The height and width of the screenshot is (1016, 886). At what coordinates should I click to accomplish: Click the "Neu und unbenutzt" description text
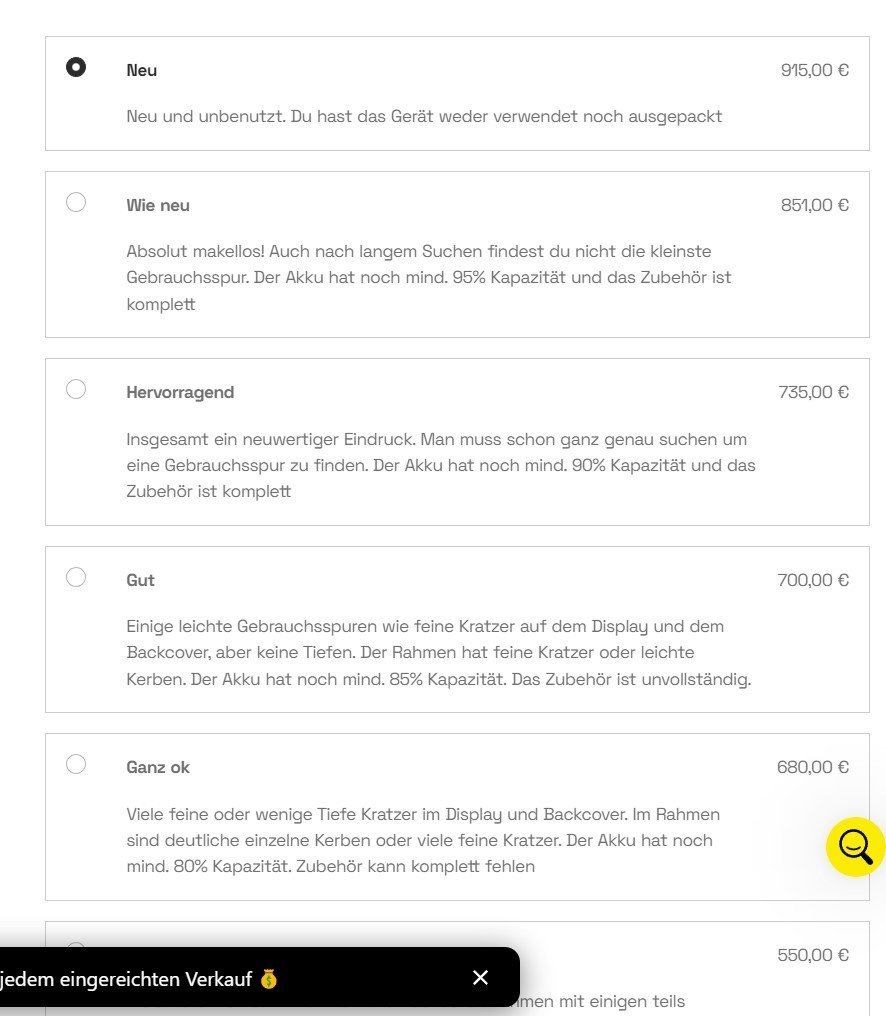424,116
